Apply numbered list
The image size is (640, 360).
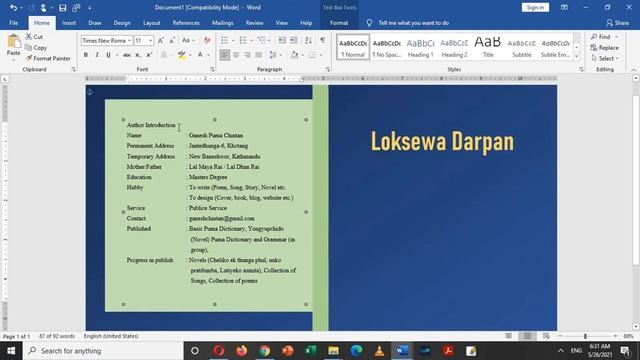click(243, 40)
